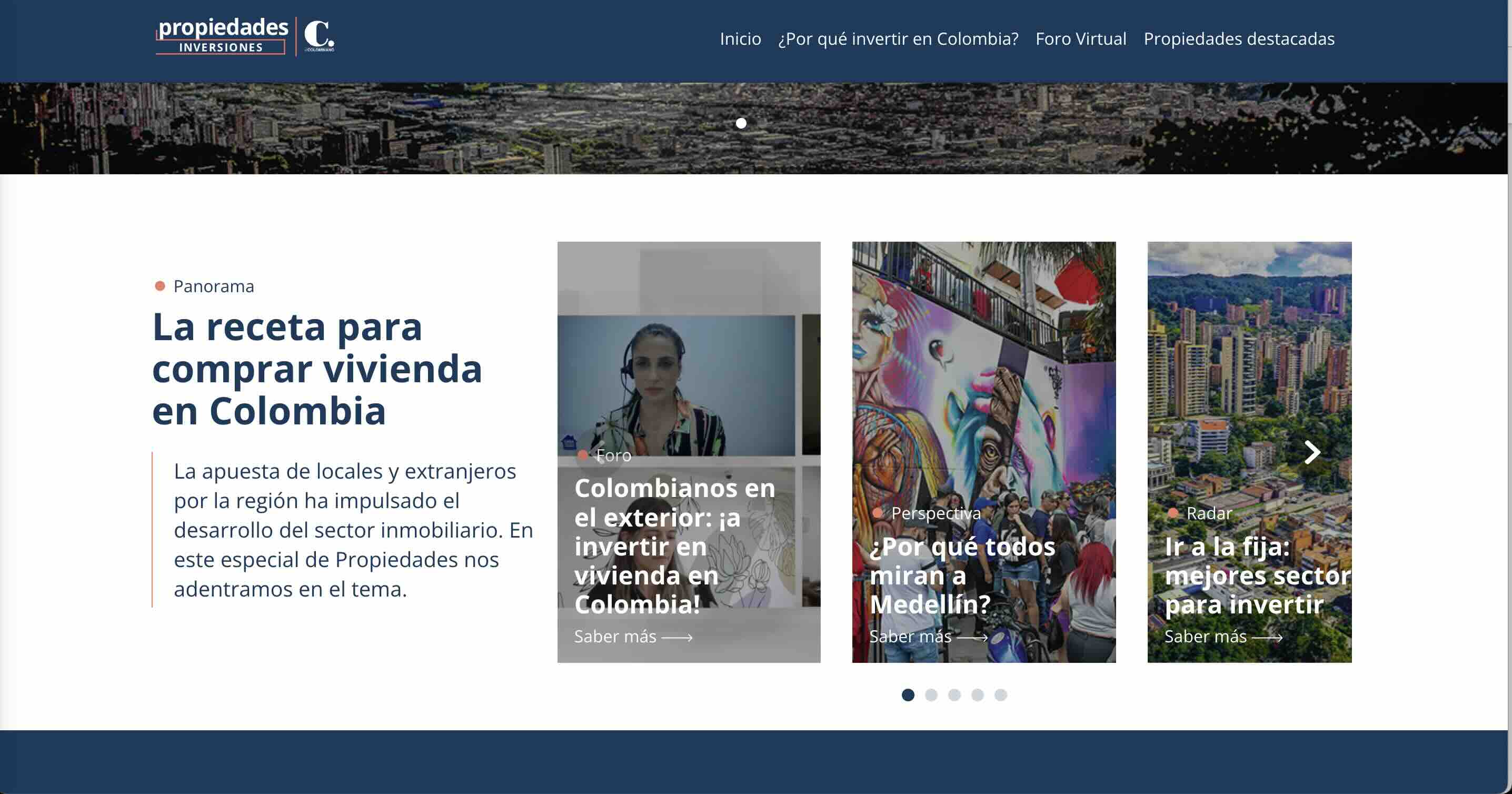Open the ¿Por qué todos miran a Medellín? article
This screenshot has height=794, width=1512.
point(962,575)
